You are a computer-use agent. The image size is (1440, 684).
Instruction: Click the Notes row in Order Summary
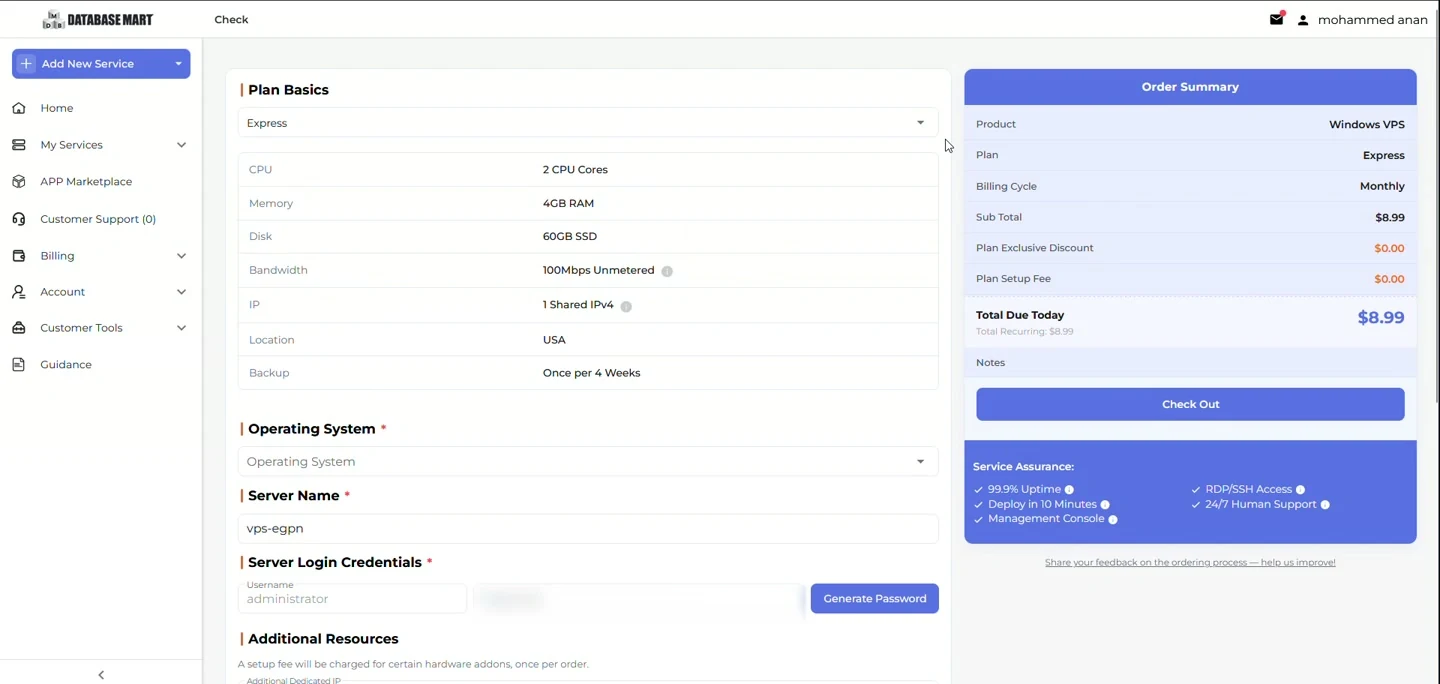1190,363
